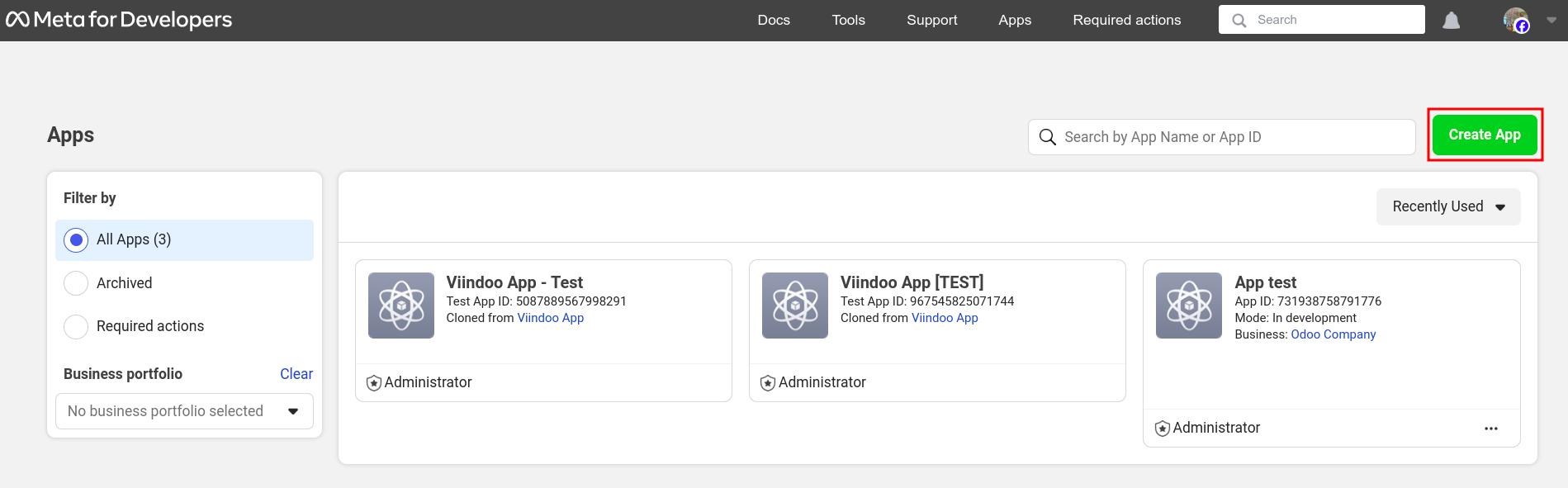Image resolution: width=1568 pixels, height=488 pixels.
Task: Click the Viindoo App [TEST] title
Action: pos(912,282)
